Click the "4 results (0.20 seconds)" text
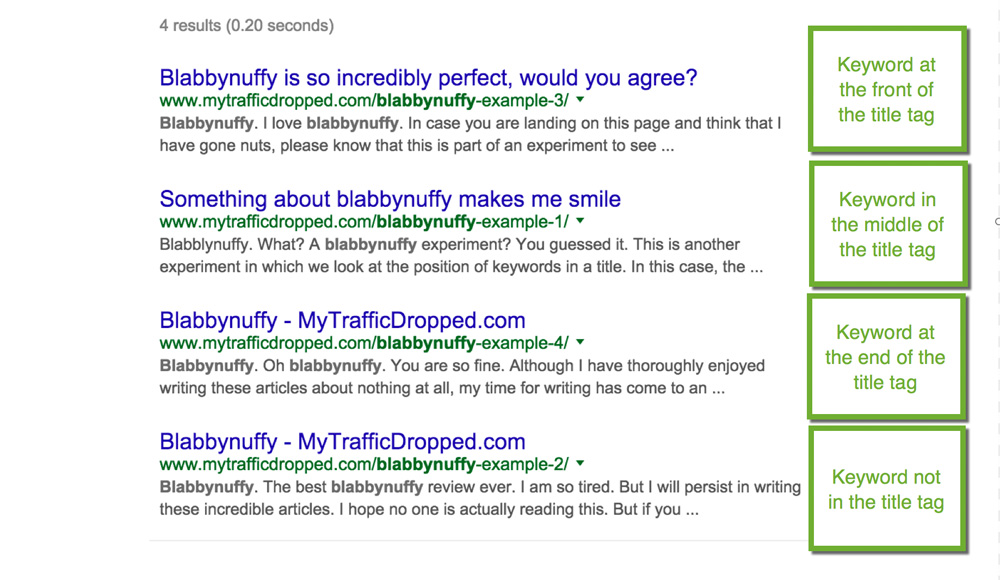The image size is (1000, 580). click(x=247, y=25)
